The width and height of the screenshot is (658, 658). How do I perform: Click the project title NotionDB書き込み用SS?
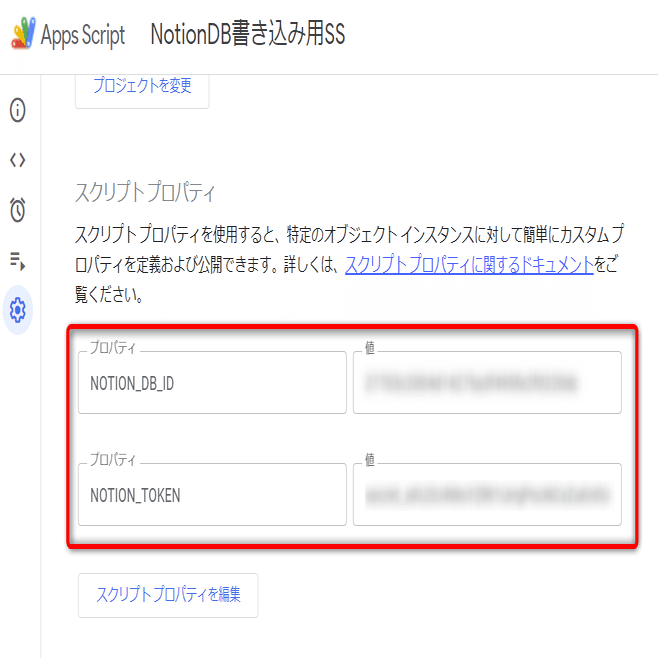(248, 34)
